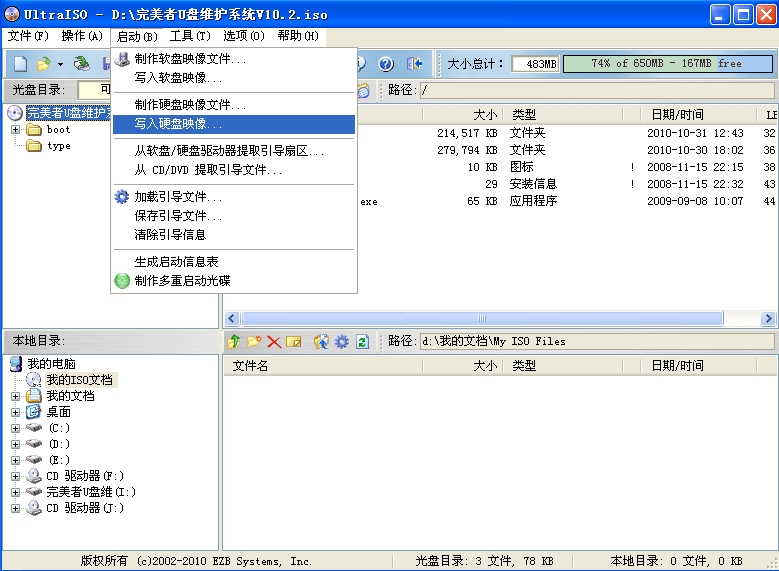Viewport: 779px width, 571px height.
Task: Click local panel New folder icon
Action: coord(254,341)
